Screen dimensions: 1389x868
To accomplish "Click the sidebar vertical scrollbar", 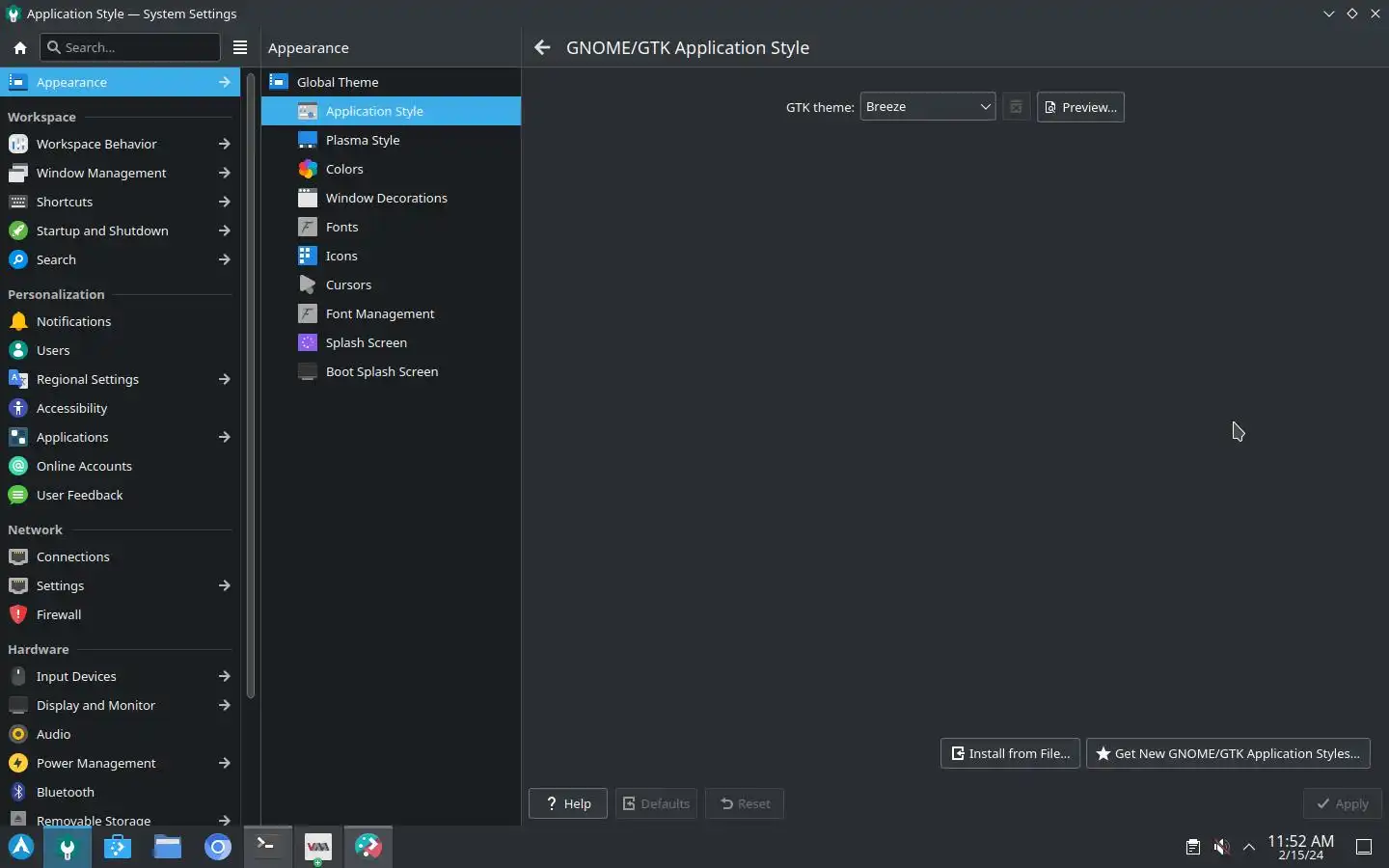I will pyautogui.click(x=251, y=386).
